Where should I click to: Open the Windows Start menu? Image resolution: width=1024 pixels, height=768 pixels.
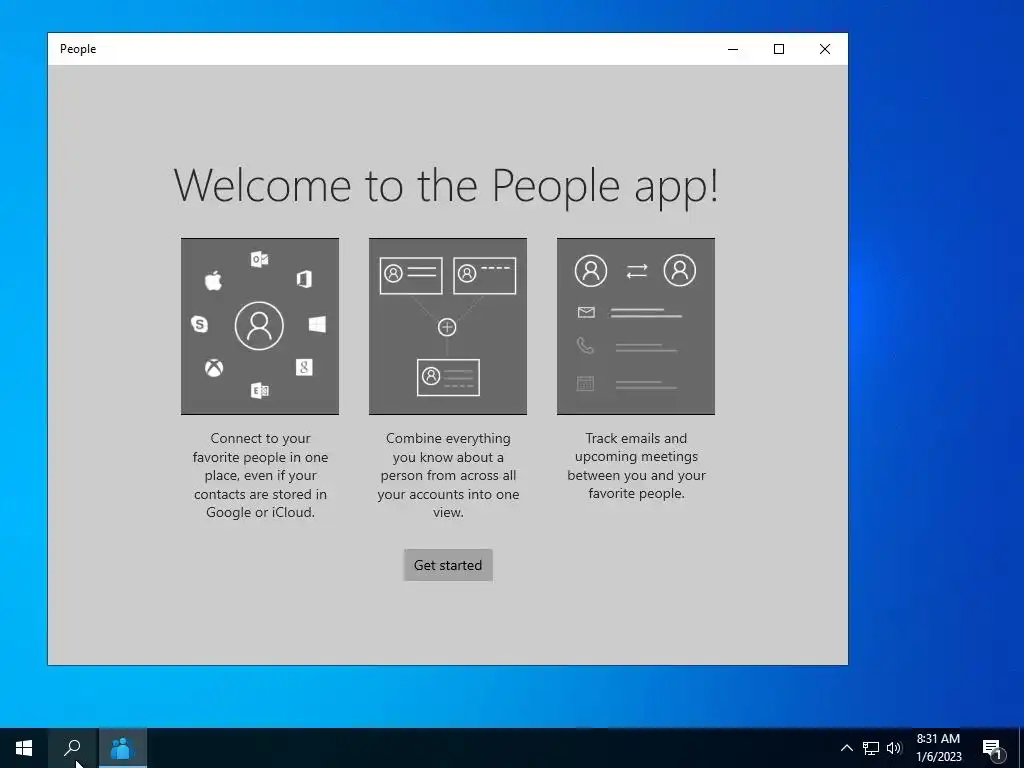coord(24,748)
